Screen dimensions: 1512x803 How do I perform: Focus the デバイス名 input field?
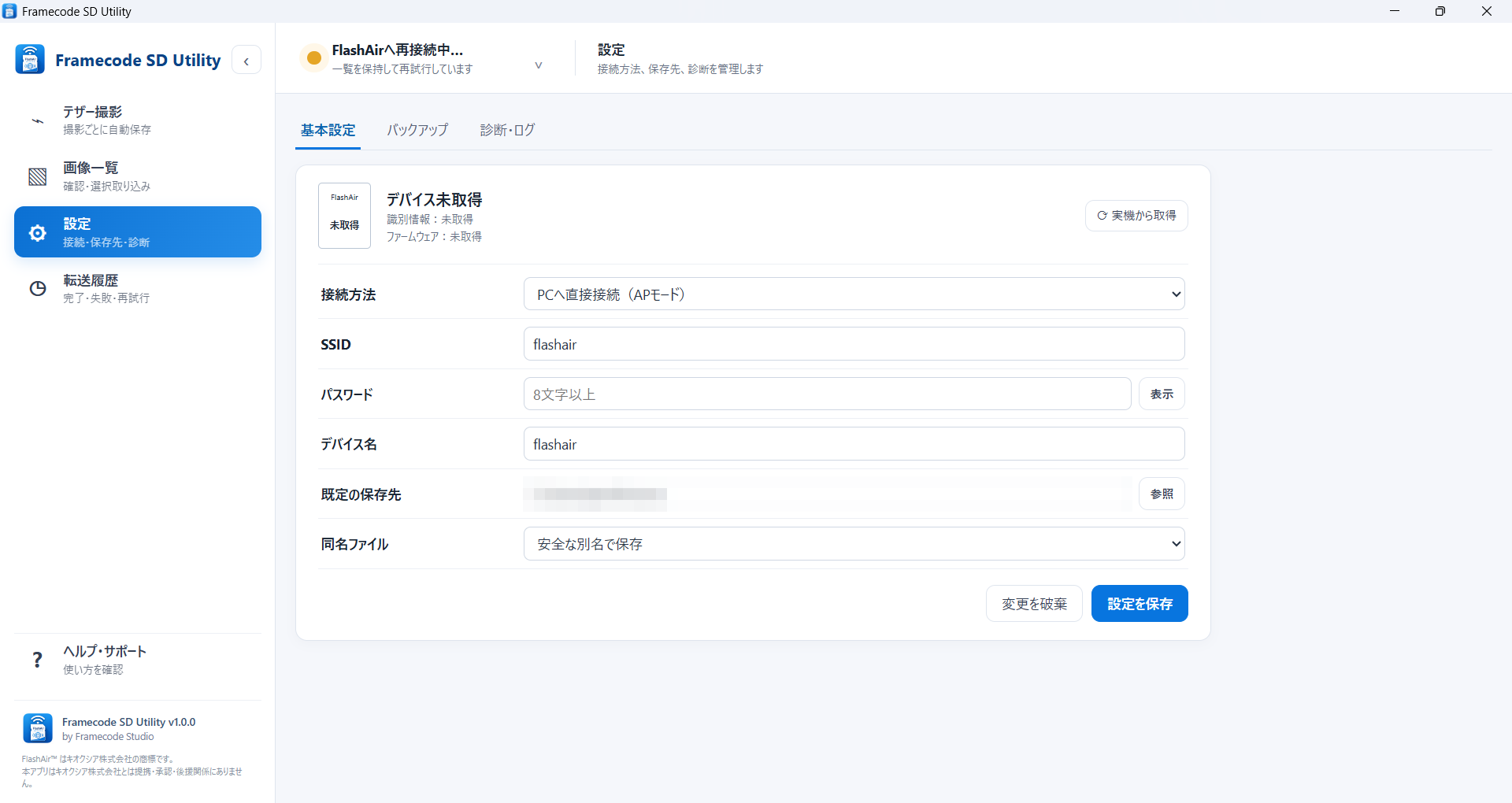[854, 444]
